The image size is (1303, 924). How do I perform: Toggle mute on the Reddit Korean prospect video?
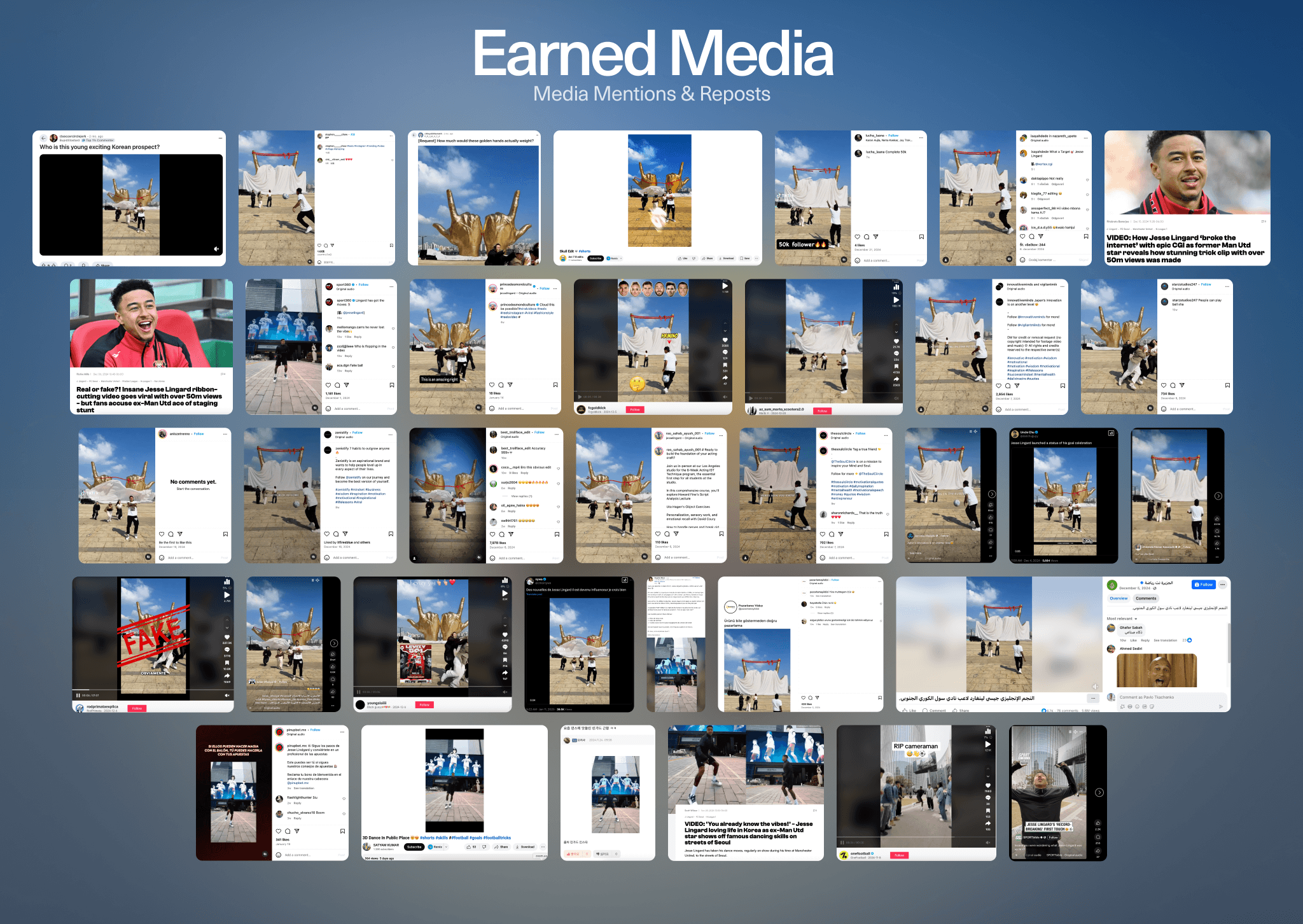[x=216, y=249]
